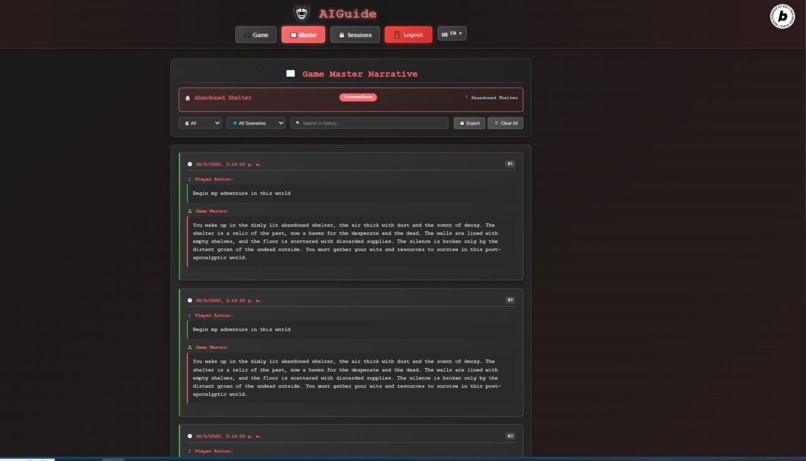Click the Game Master narrative paragraph in entry #1
Image resolution: width=806 pixels, height=461 pixels.
pyautogui.click(x=346, y=241)
